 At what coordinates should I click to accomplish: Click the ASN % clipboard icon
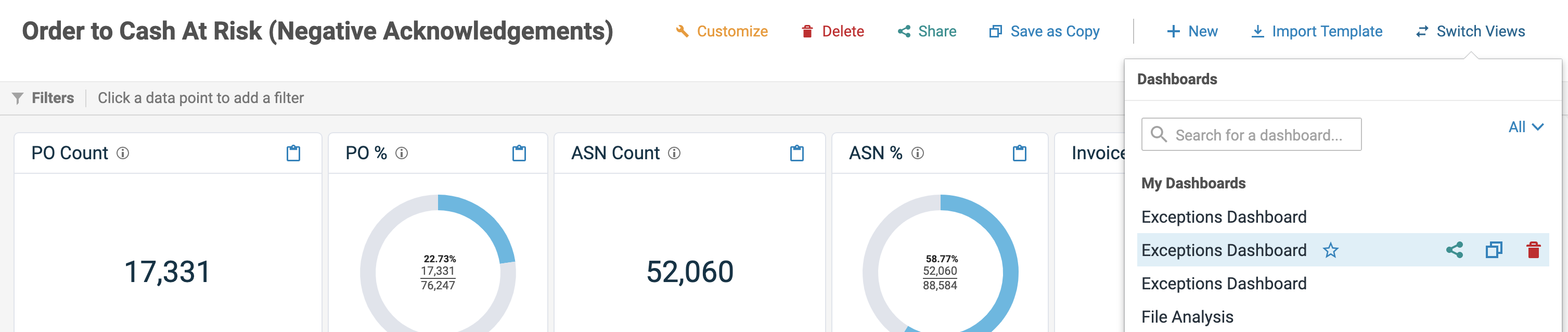(1020, 153)
